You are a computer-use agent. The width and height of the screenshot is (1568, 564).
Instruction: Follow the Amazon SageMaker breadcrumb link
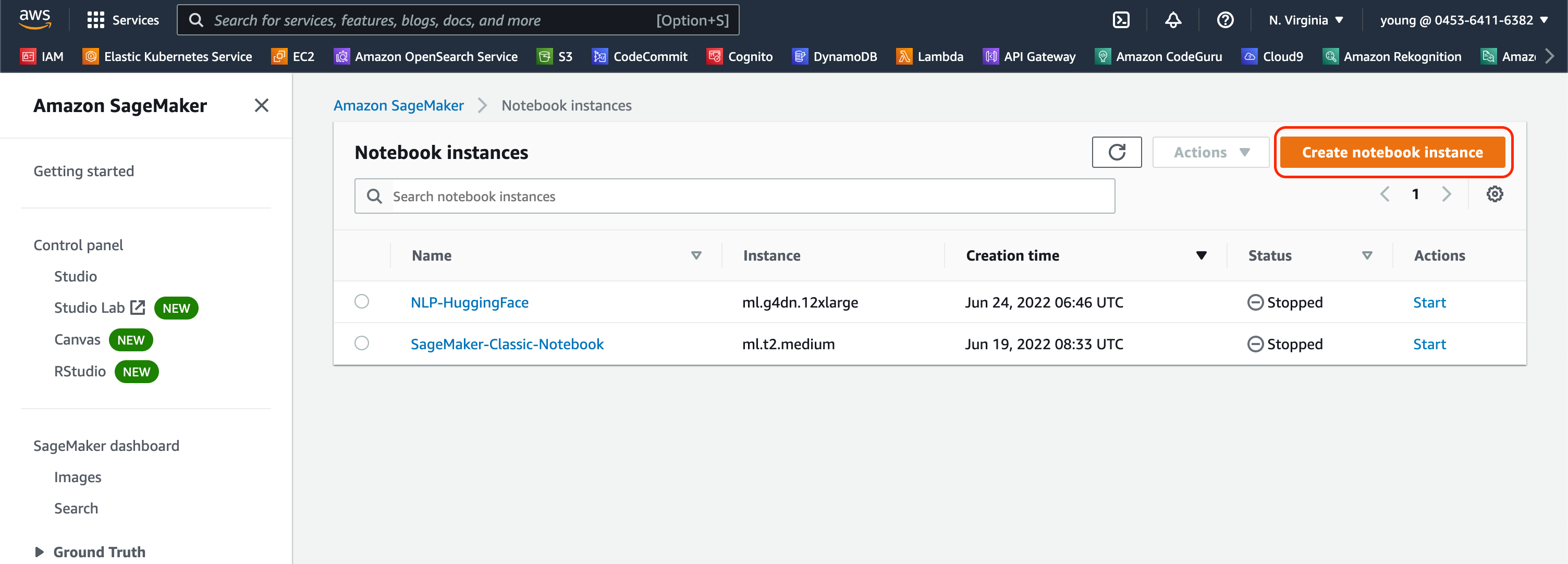398,105
